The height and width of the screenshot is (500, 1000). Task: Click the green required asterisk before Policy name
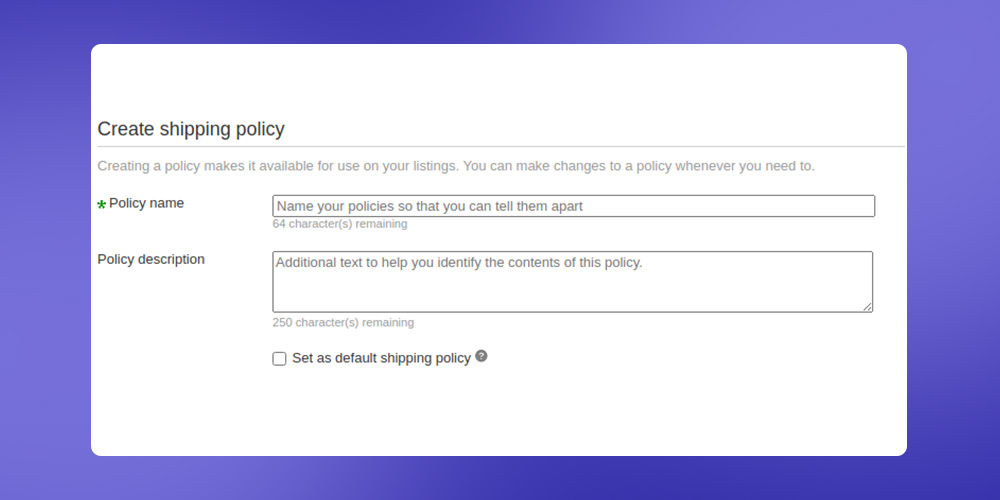[101, 205]
